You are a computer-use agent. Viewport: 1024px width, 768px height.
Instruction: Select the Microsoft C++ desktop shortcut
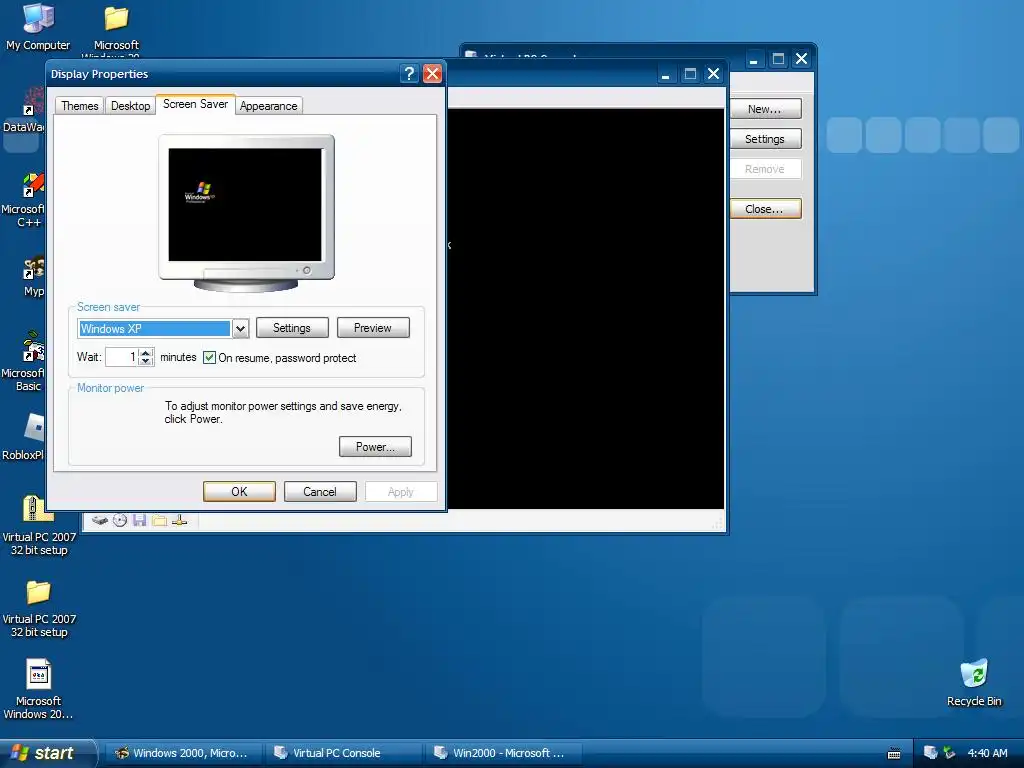click(26, 200)
